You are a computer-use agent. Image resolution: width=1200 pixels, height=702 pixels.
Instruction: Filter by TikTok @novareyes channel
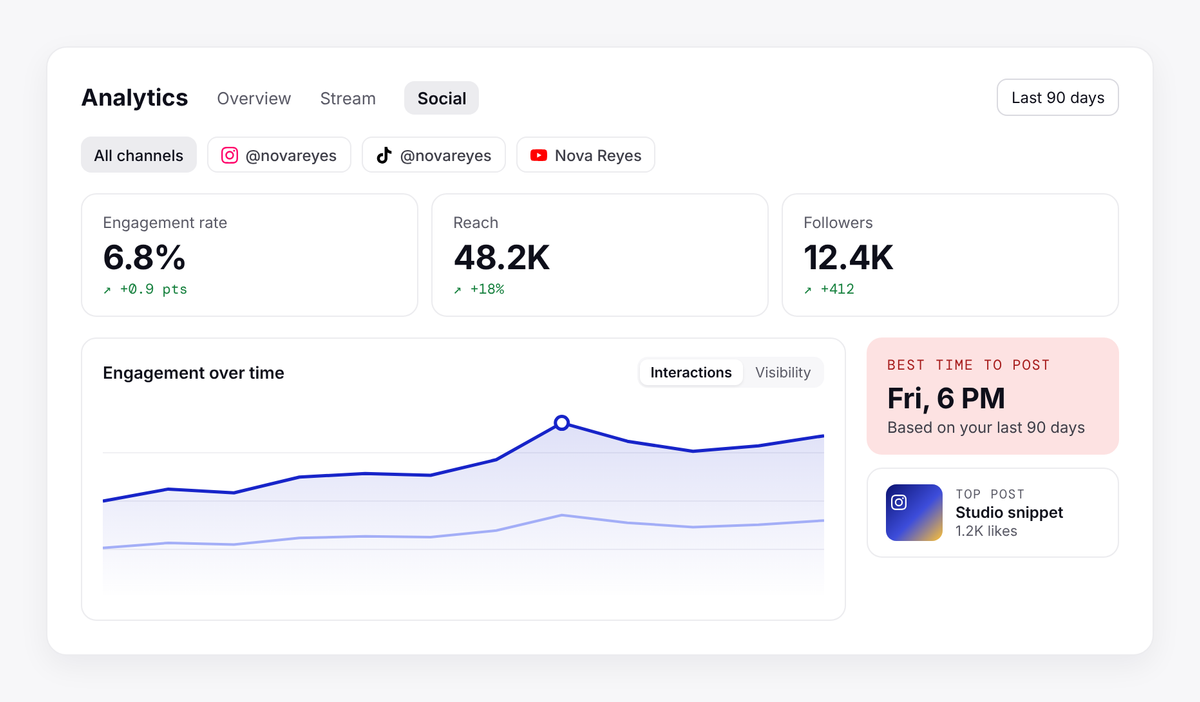[434, 155]
